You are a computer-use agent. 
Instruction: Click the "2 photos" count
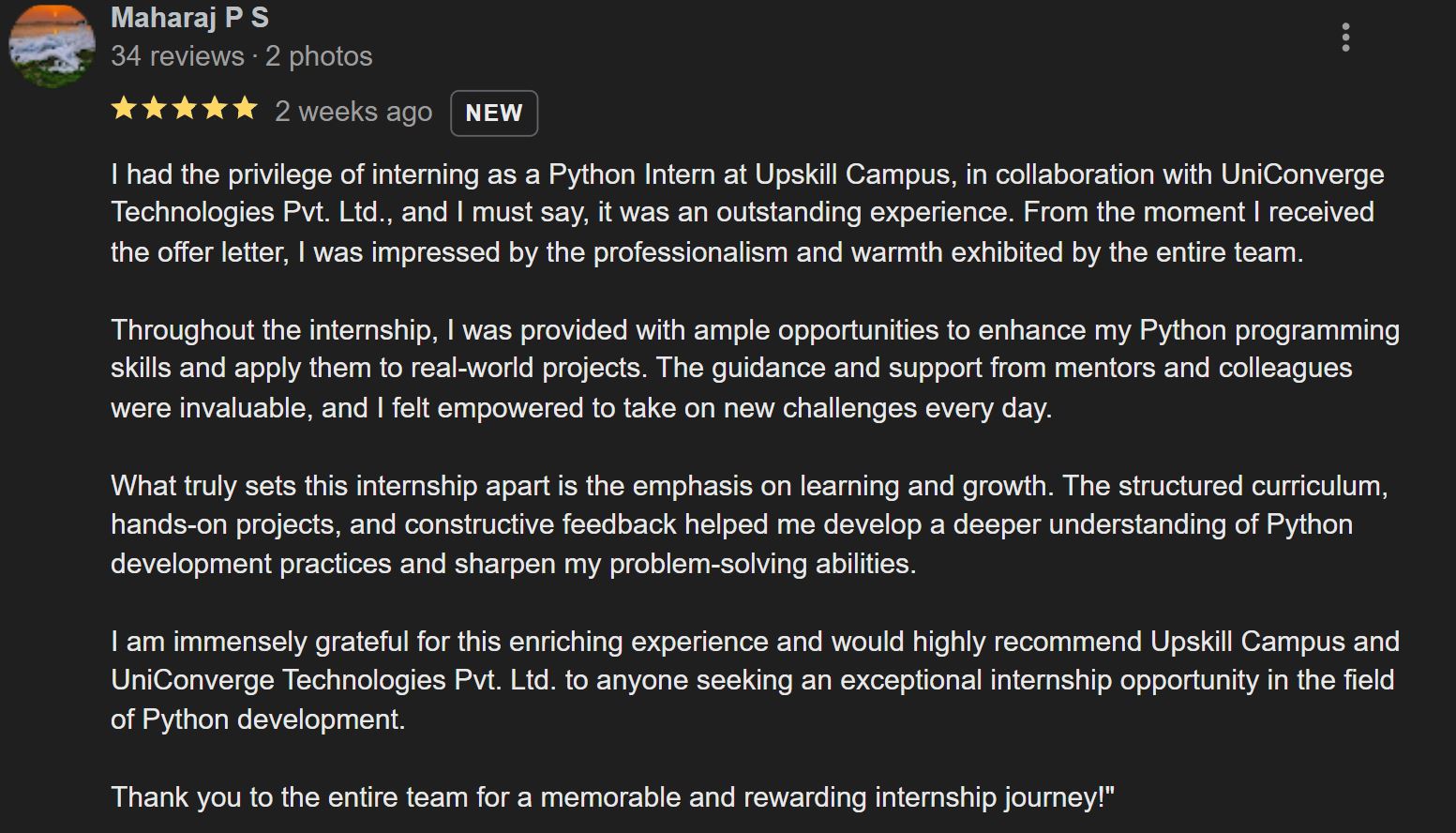coord(319,56)
